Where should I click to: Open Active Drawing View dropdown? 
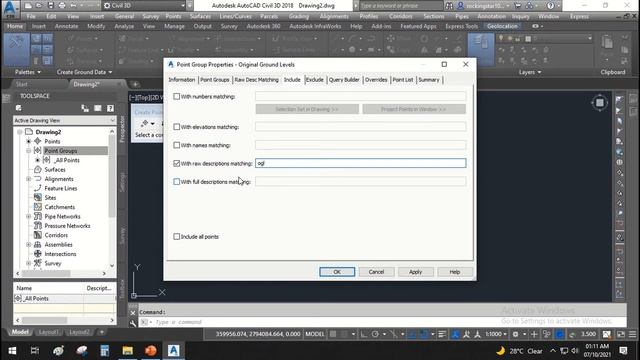64,120
